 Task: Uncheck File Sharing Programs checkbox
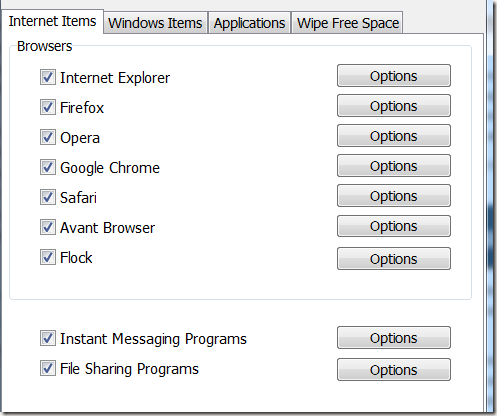(x=48, y=368)
